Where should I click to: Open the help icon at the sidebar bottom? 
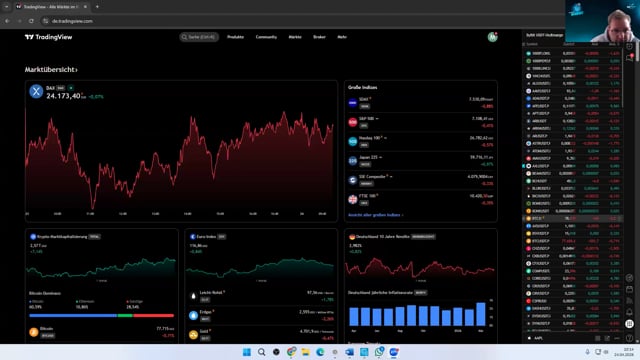coord(629,338)
